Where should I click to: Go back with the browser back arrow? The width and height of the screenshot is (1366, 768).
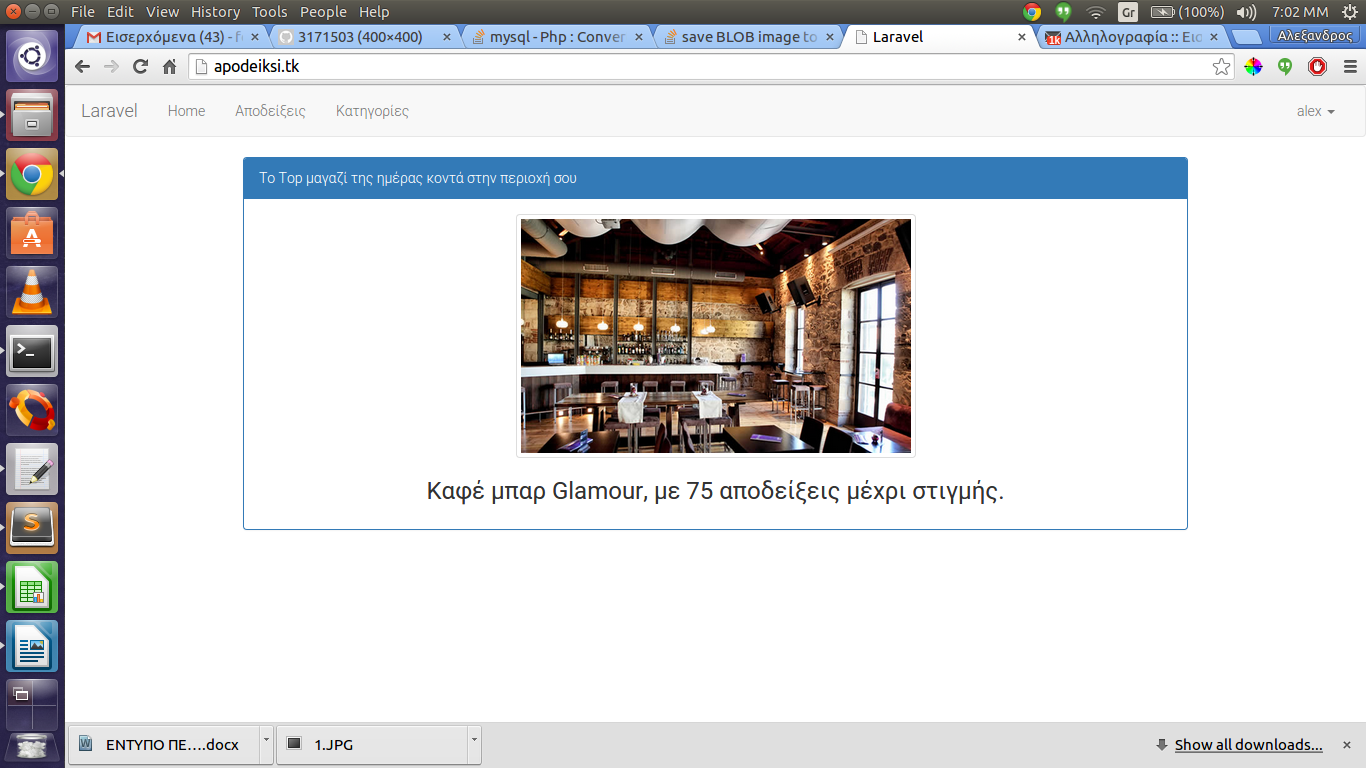pos(82,67)
